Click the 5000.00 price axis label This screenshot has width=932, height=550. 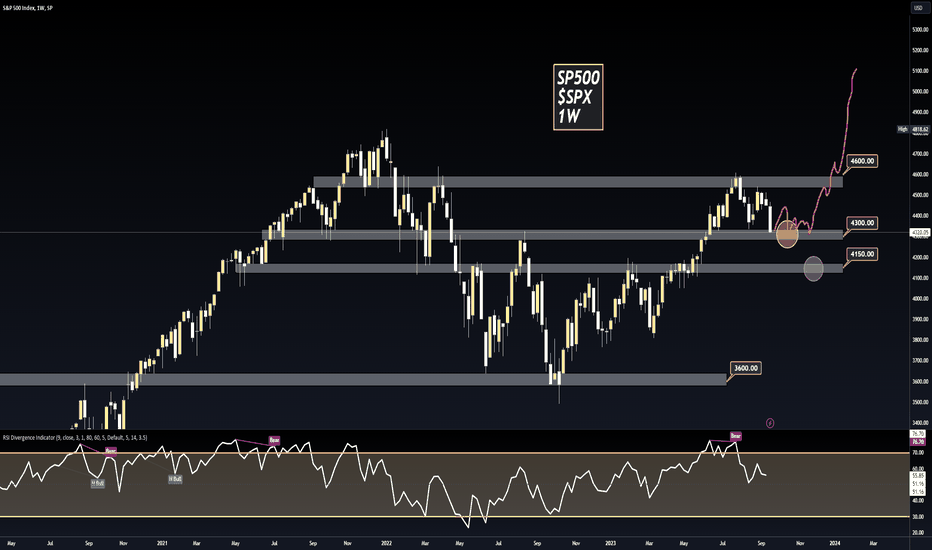tap(920, 92)
